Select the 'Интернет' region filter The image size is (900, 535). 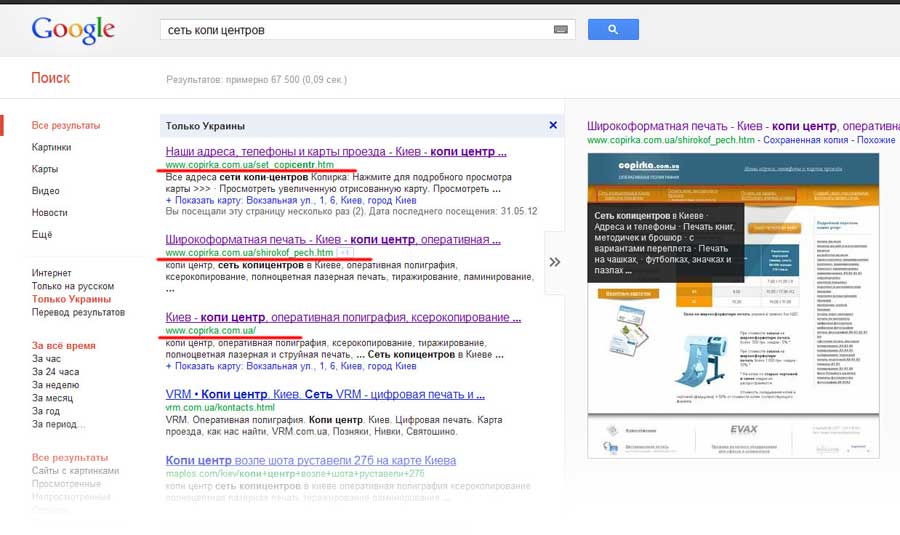(x=52, y=273)
